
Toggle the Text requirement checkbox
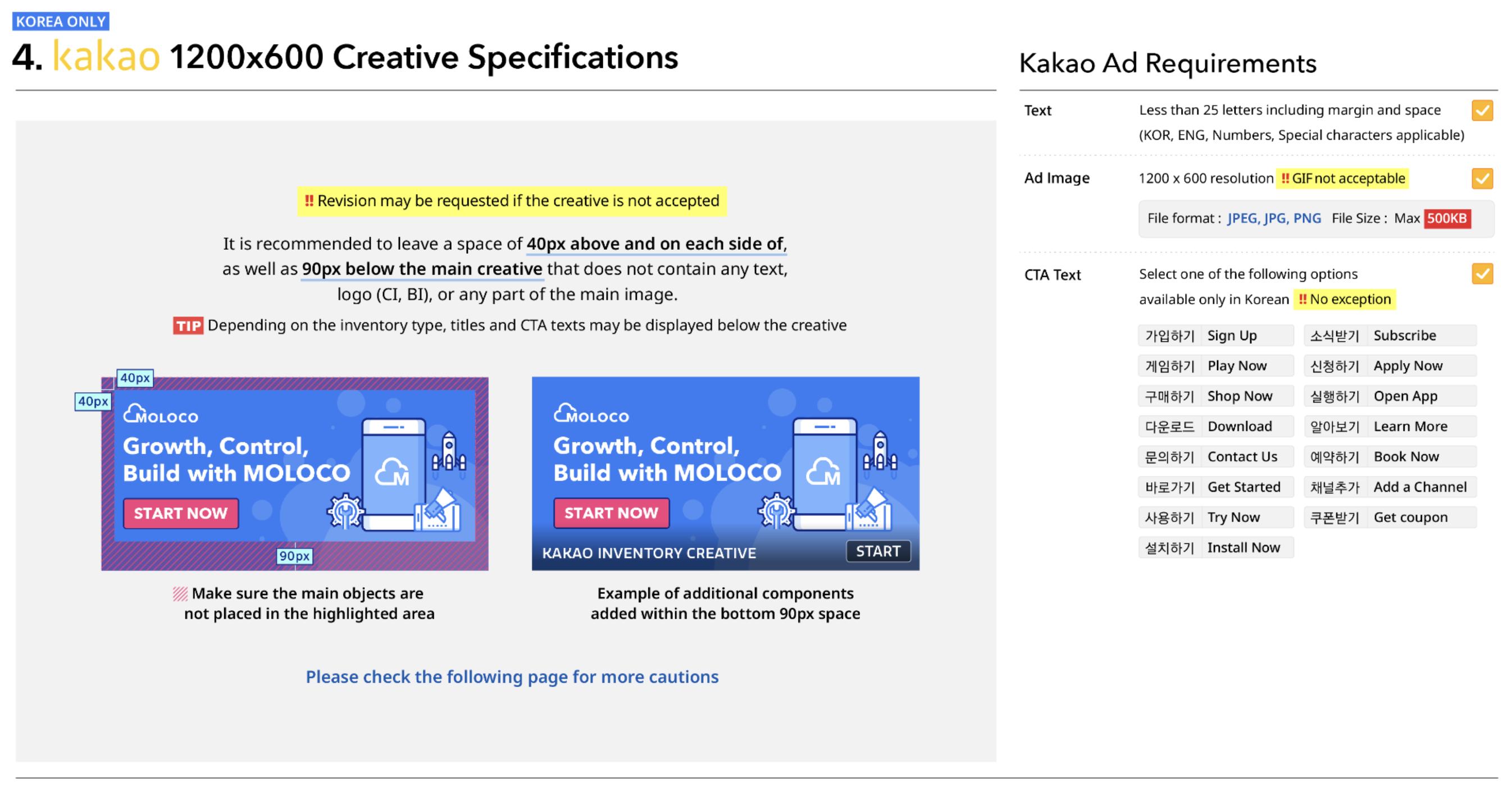click(1482, 110)
